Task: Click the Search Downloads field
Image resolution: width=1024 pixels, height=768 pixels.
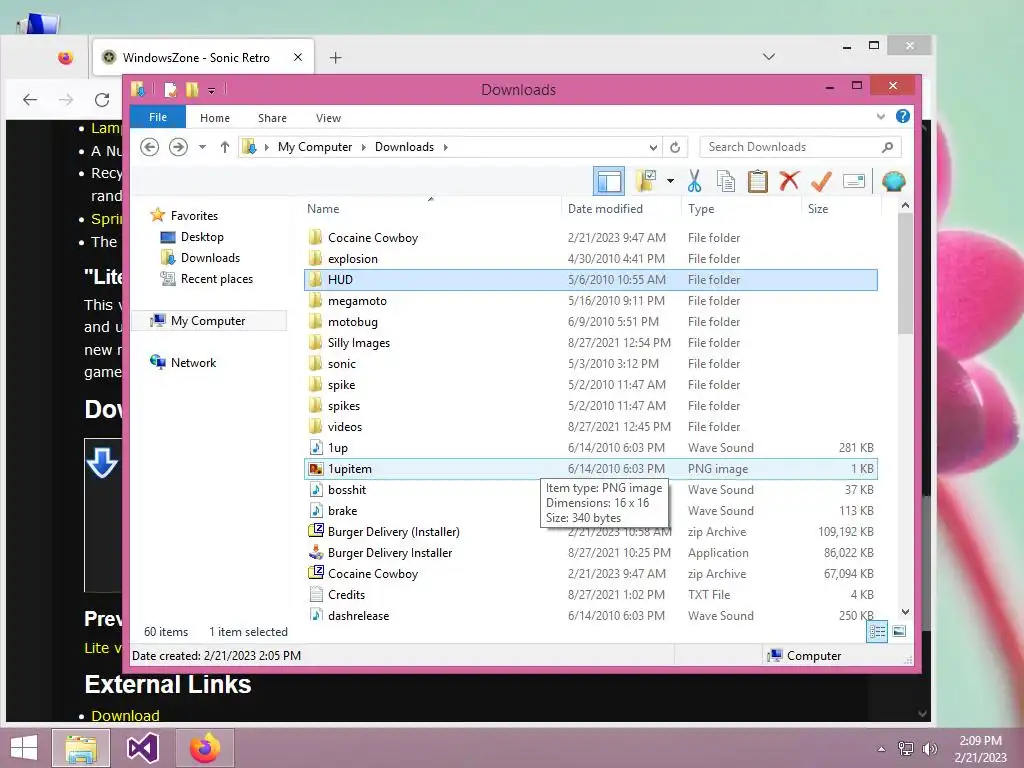Action: coord(801,147)
